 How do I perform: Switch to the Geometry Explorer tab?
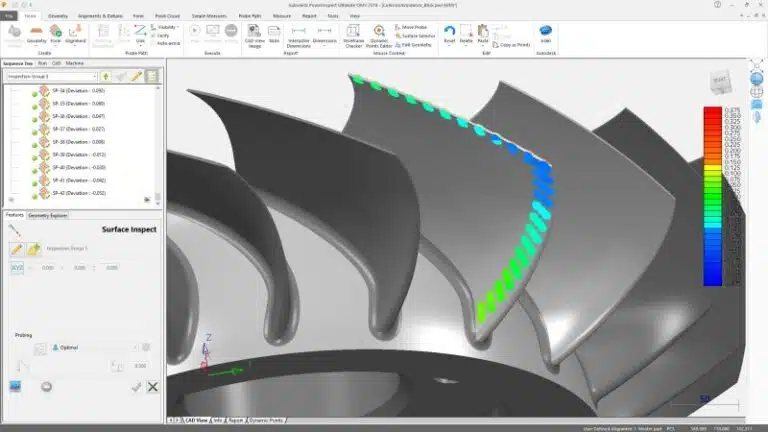48,215
